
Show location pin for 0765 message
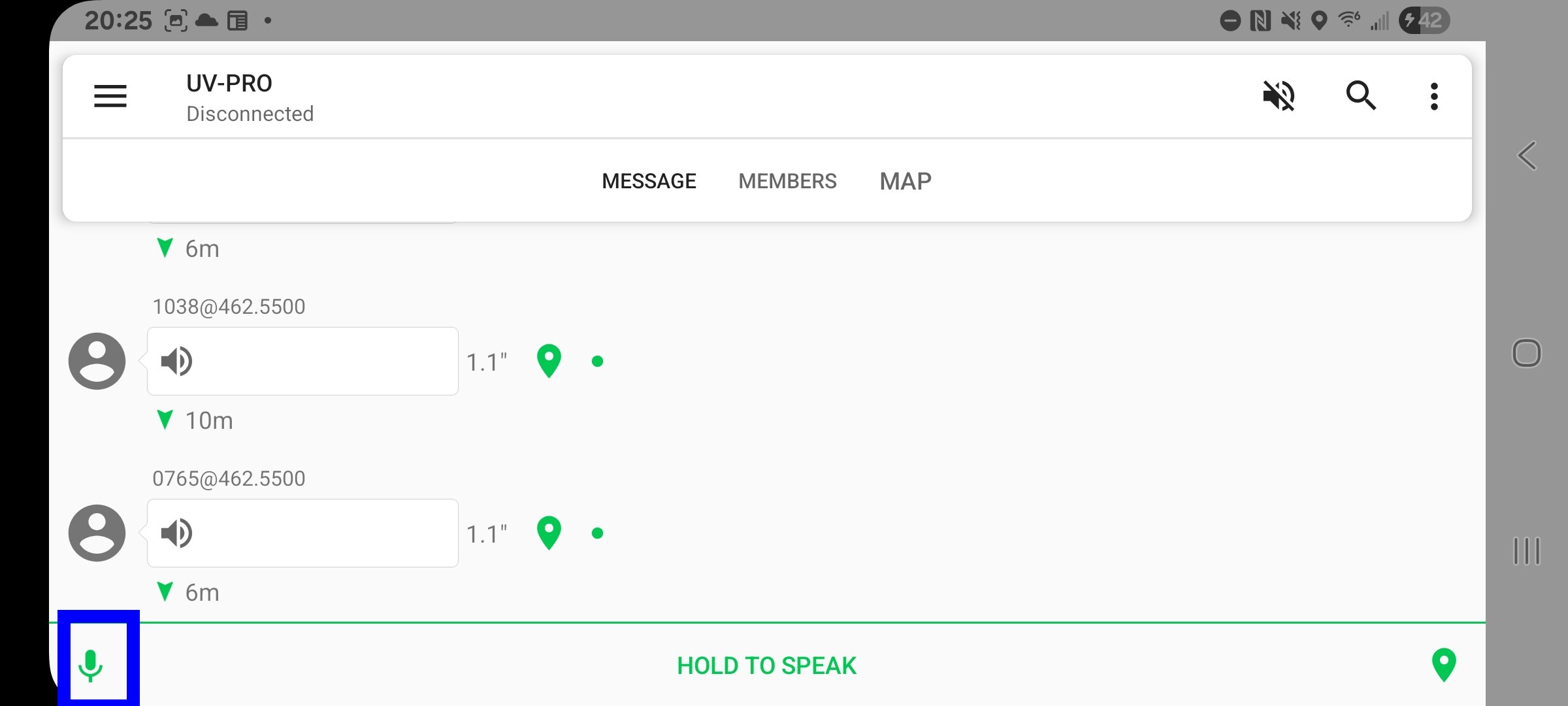(x=549, y=533)
